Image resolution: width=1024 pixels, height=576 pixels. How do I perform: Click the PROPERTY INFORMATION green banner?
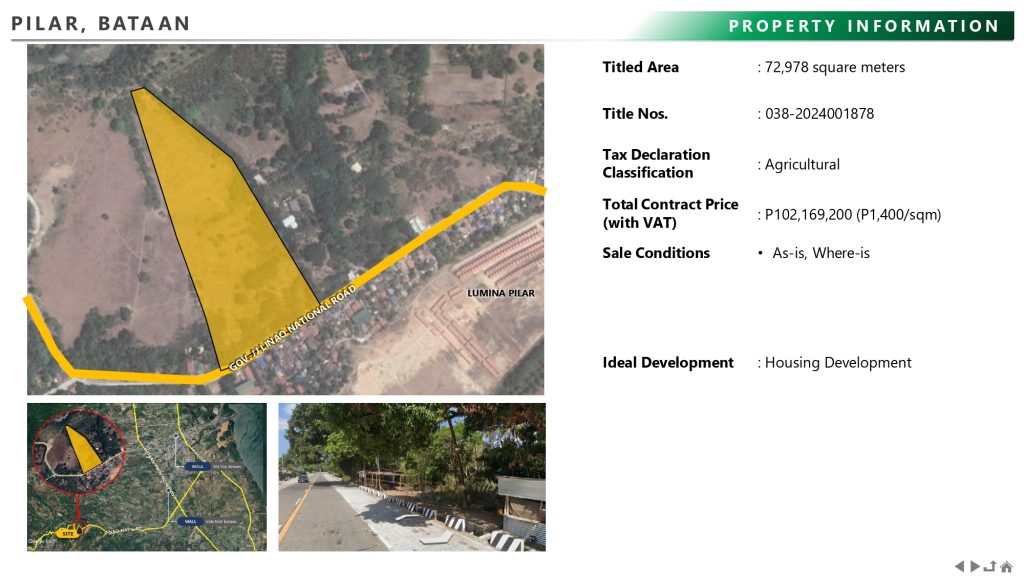point(863,26)
